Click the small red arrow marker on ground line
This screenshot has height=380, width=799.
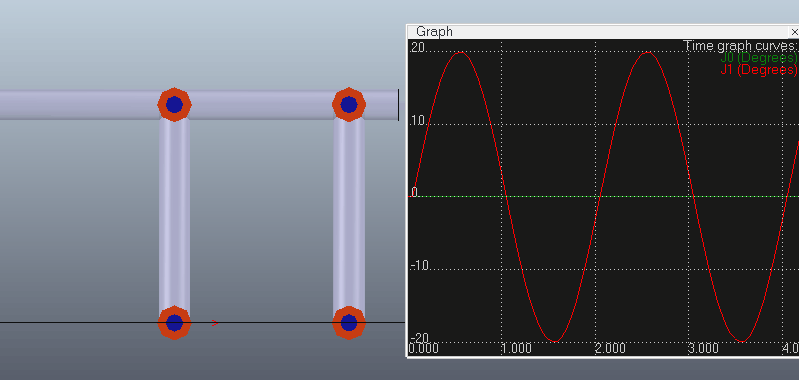click(x=215, y=322)
